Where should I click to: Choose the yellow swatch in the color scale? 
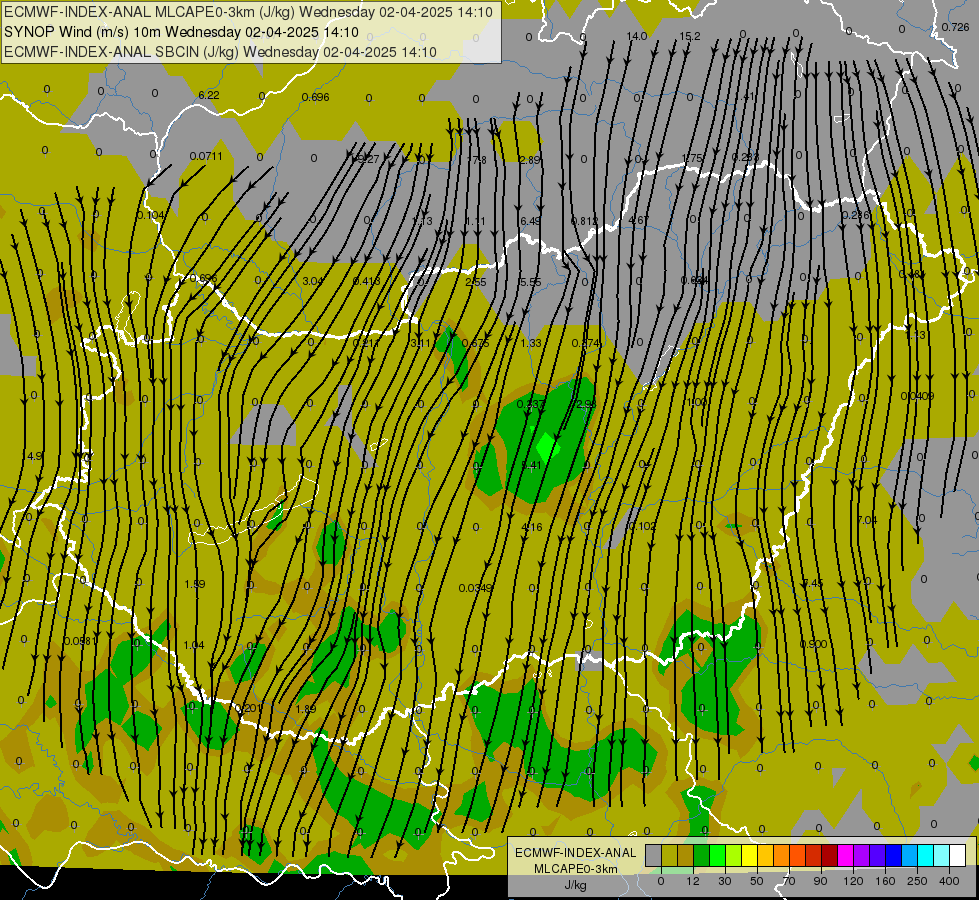(x=749, y=855)
